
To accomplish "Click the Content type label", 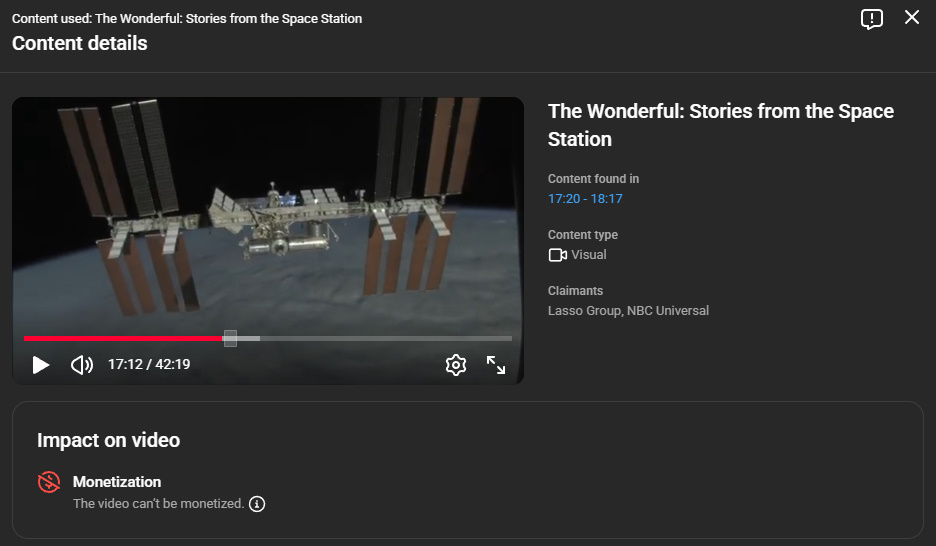I will pyautogui.click(x=583, y=235).
